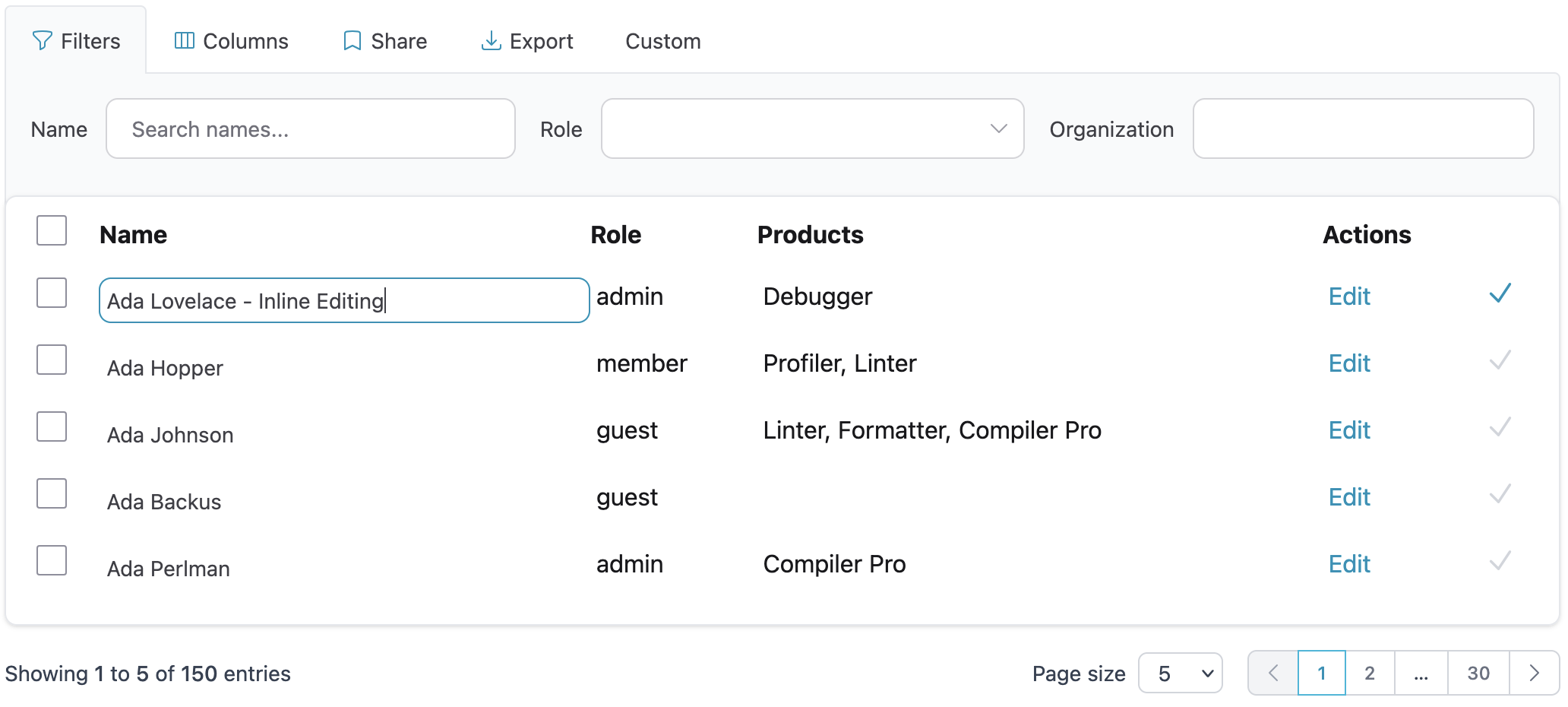
Task: Check the Ada Johnson row checkbox
Action: tap(52, 426)
